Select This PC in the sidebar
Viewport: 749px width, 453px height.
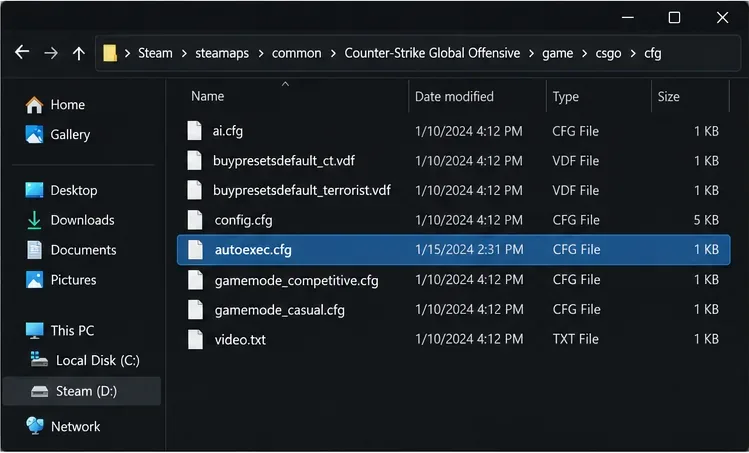tap(60, 331)
